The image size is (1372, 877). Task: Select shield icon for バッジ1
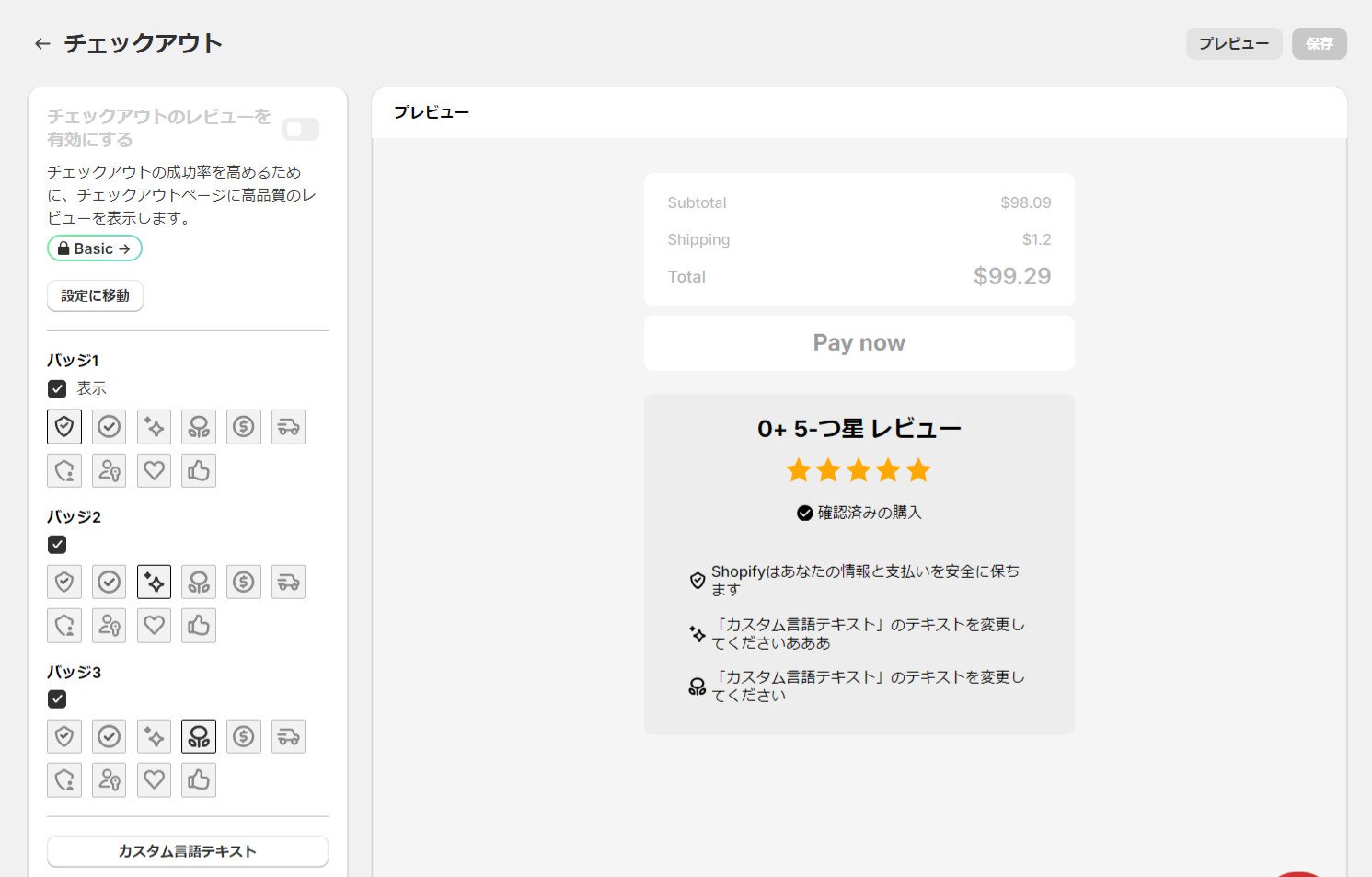click(64, 426)
